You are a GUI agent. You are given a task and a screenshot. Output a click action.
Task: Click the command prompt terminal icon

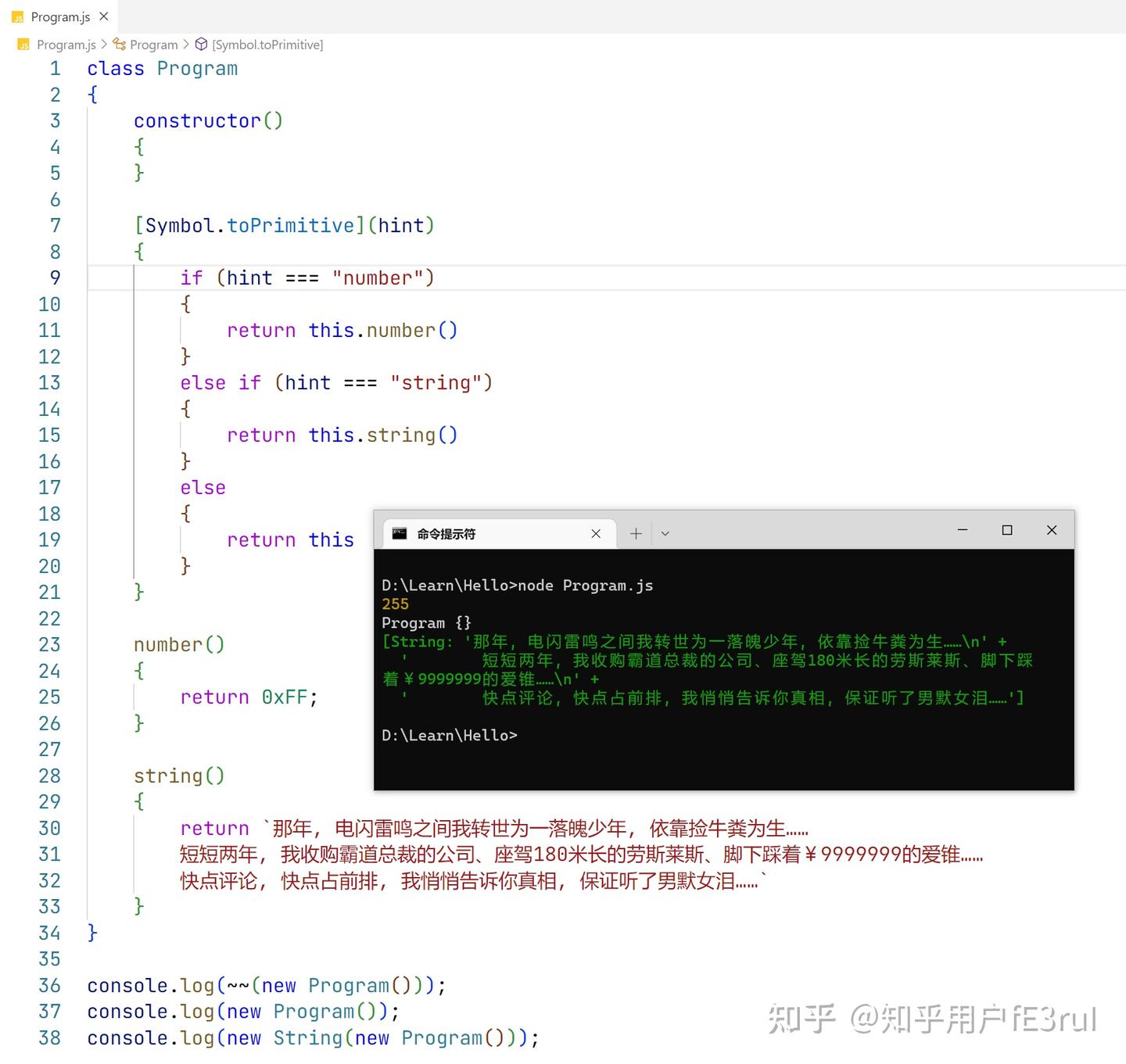click(x=400, y=533)
